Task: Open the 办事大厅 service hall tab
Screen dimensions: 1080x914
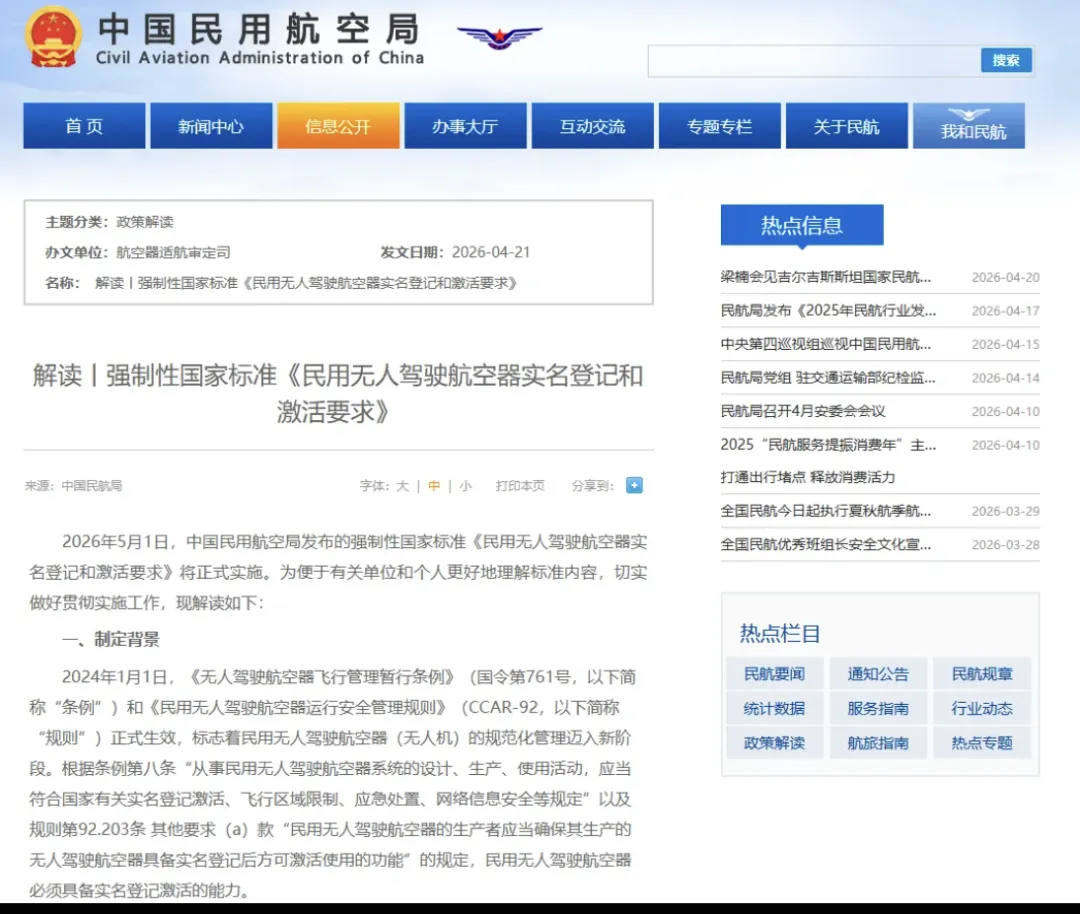Action: pos(465,125)
